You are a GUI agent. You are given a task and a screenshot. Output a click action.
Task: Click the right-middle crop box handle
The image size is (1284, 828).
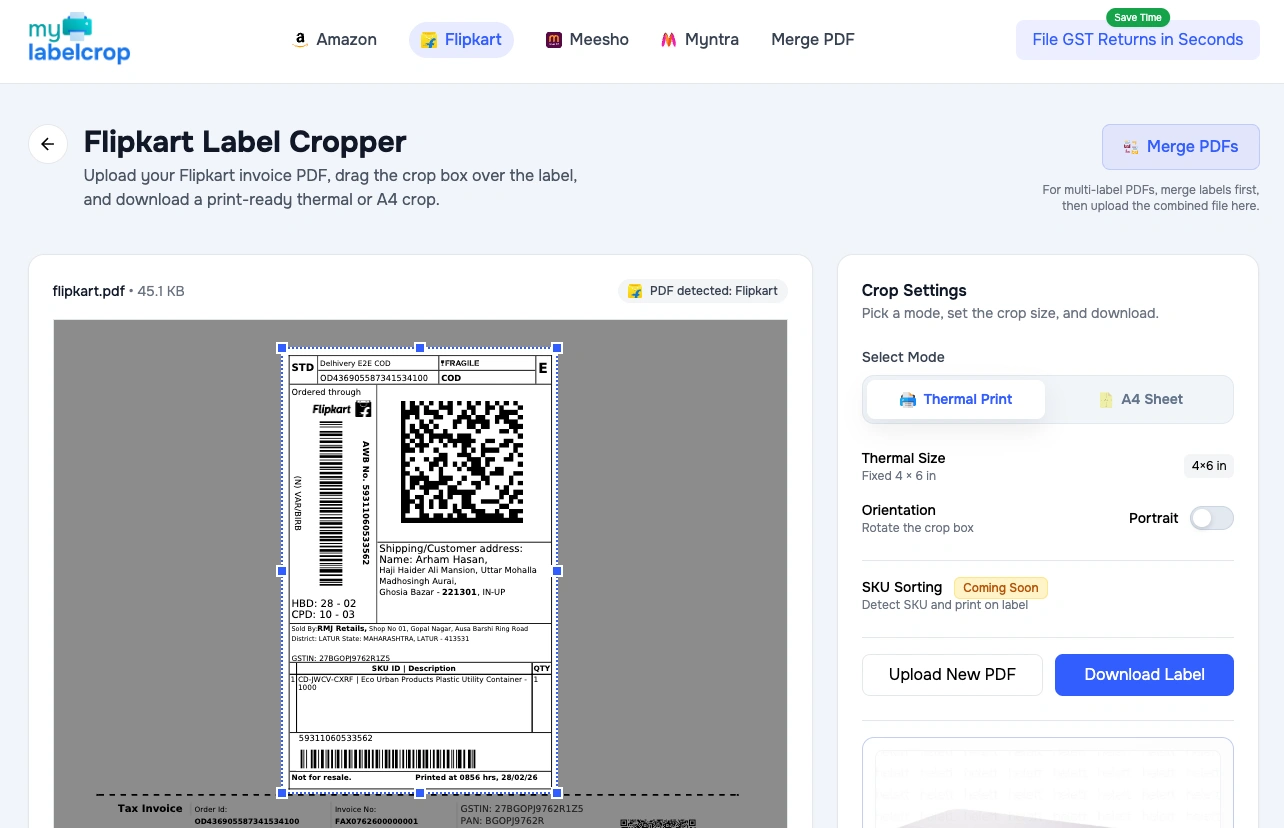(x=557, y=571)
